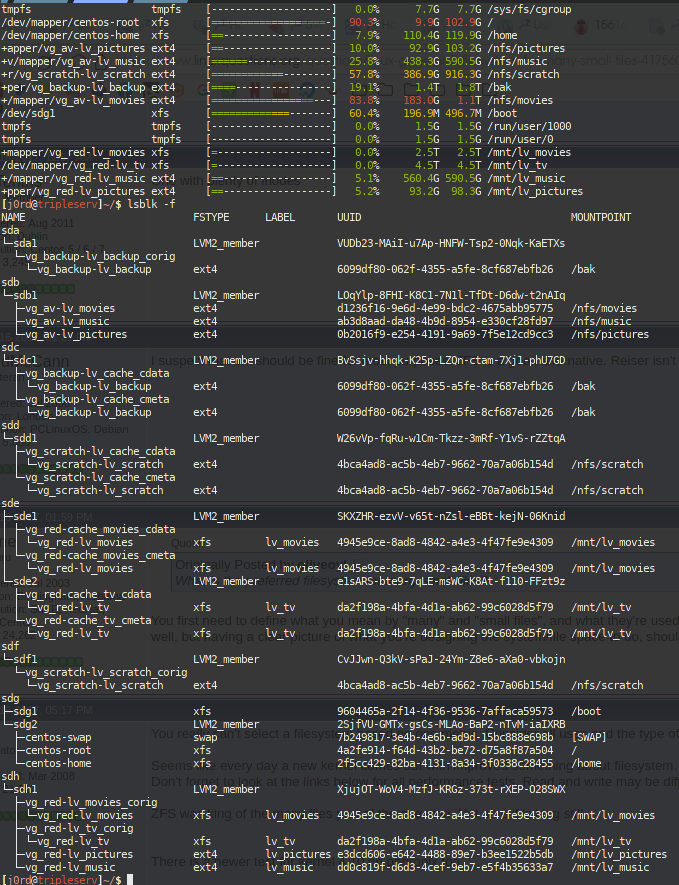The height and width of the screenshot is (885, 679).
Task: Click the usage bar of the /nfs/movies row
Action: (x=271, y=100)
